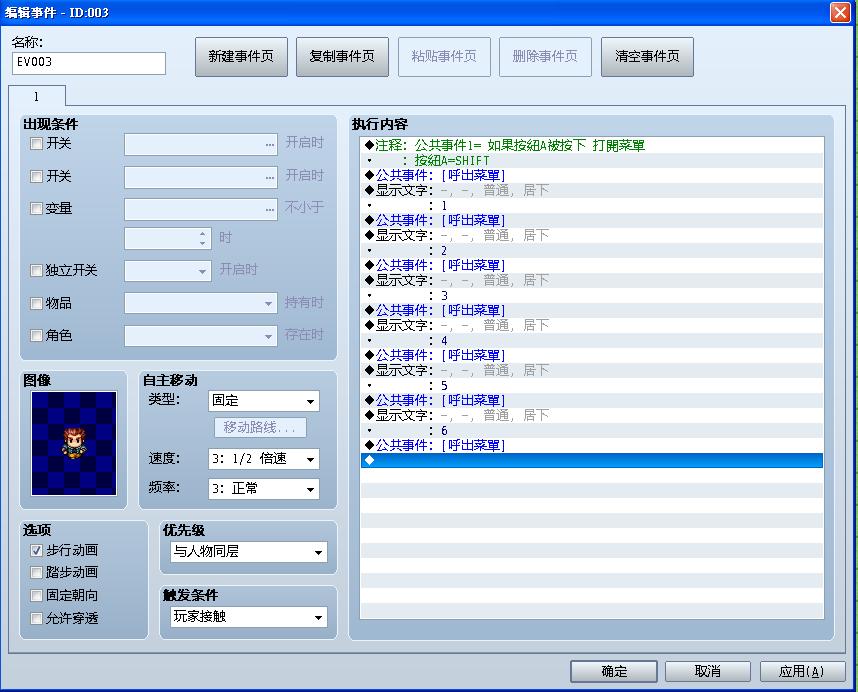Select the 显示文字 command above text 1
The height and width of the screenshot is (692, 858).
point(592,190)
